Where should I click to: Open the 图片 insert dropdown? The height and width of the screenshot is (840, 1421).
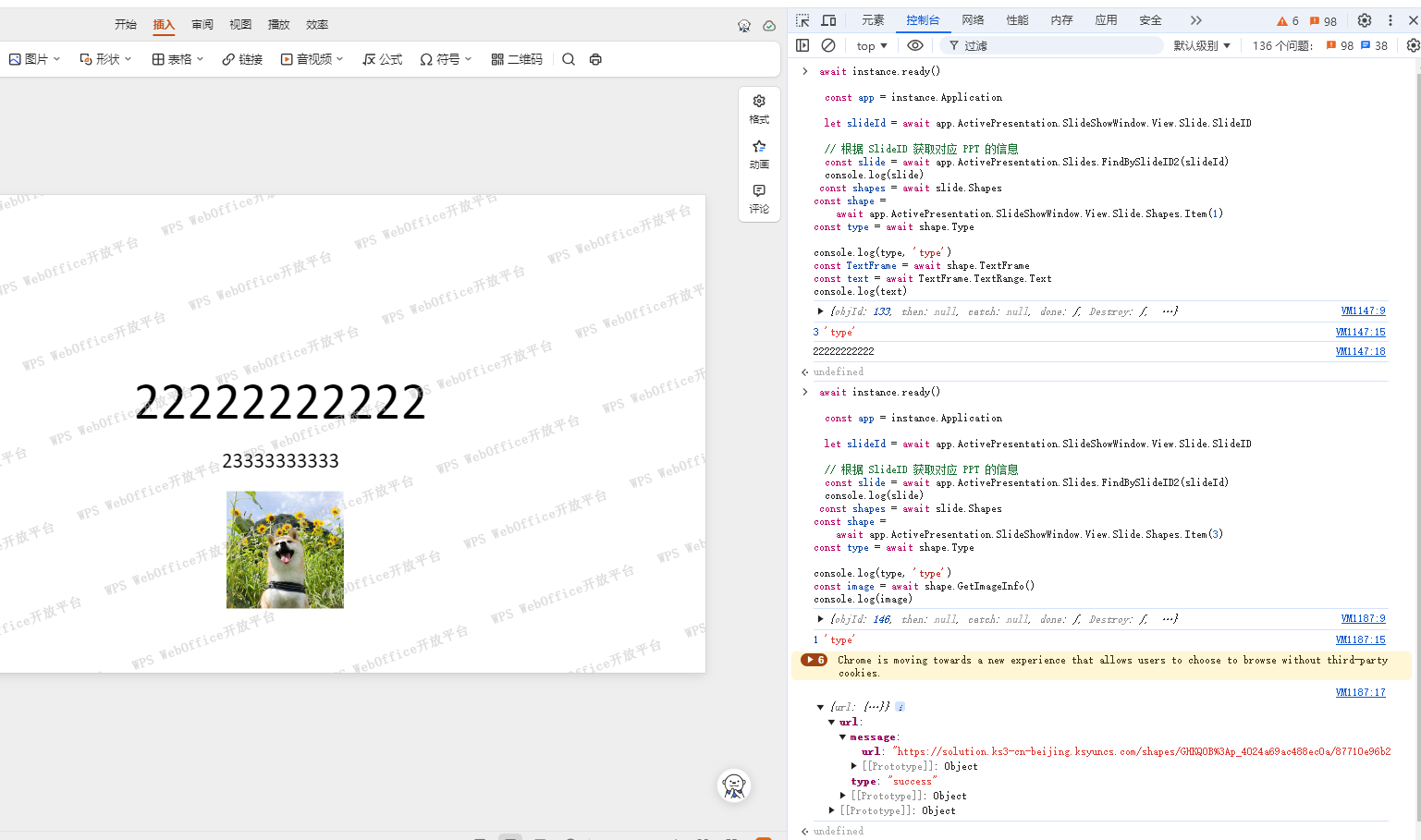pos(34,59)
